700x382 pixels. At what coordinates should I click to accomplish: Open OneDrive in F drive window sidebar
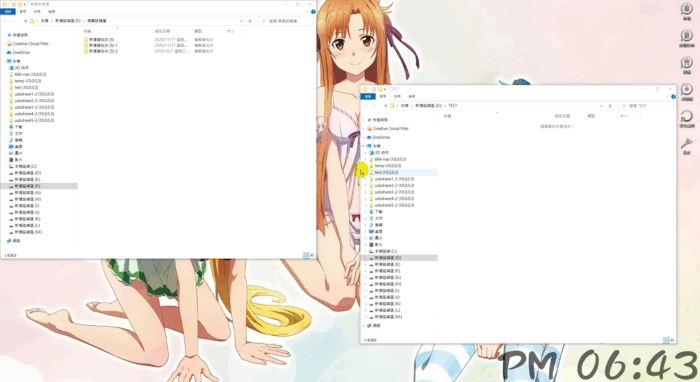pos(18,53)
